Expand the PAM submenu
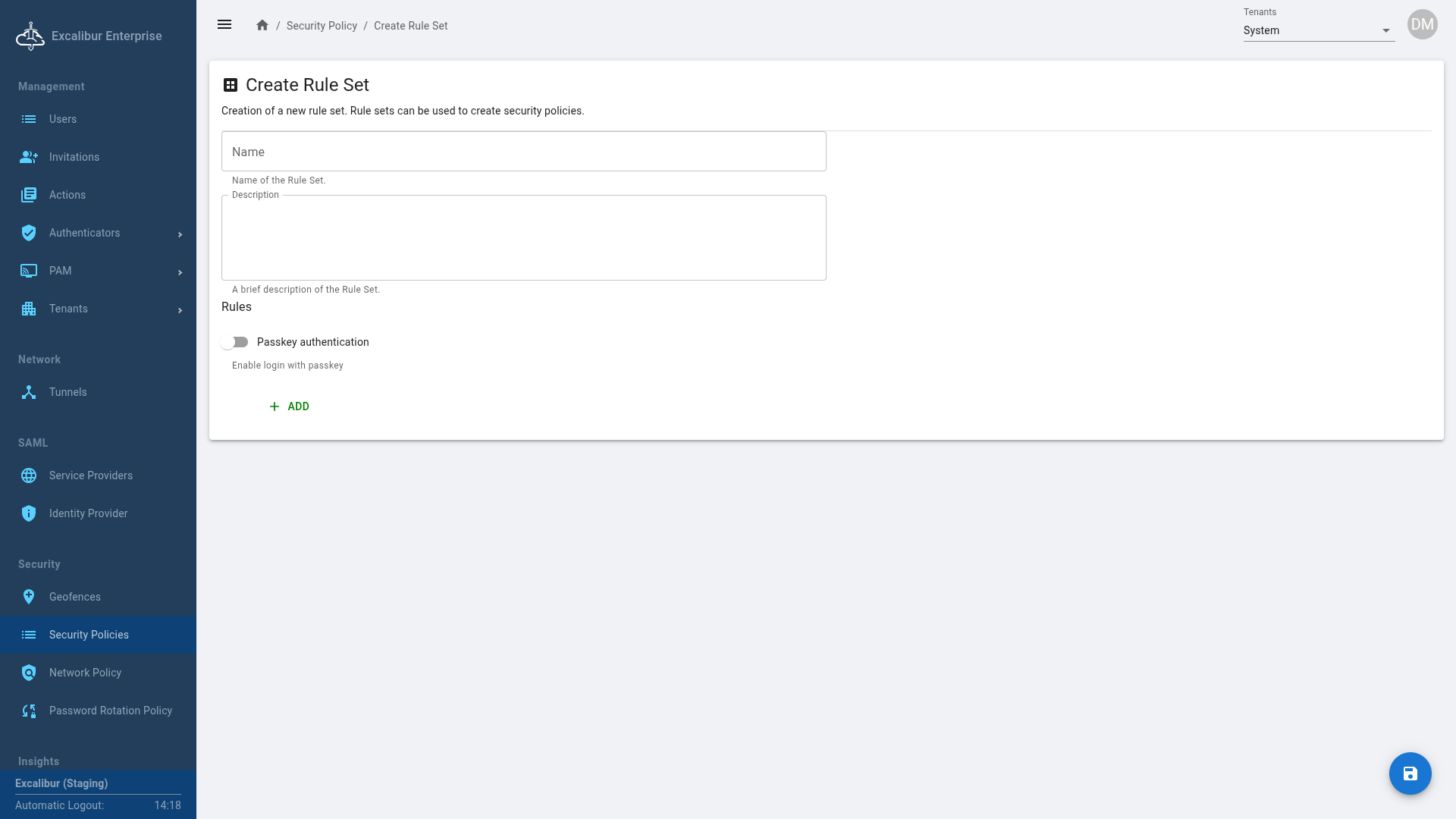The image size is (1456, 819). click(x=180, y=272)
